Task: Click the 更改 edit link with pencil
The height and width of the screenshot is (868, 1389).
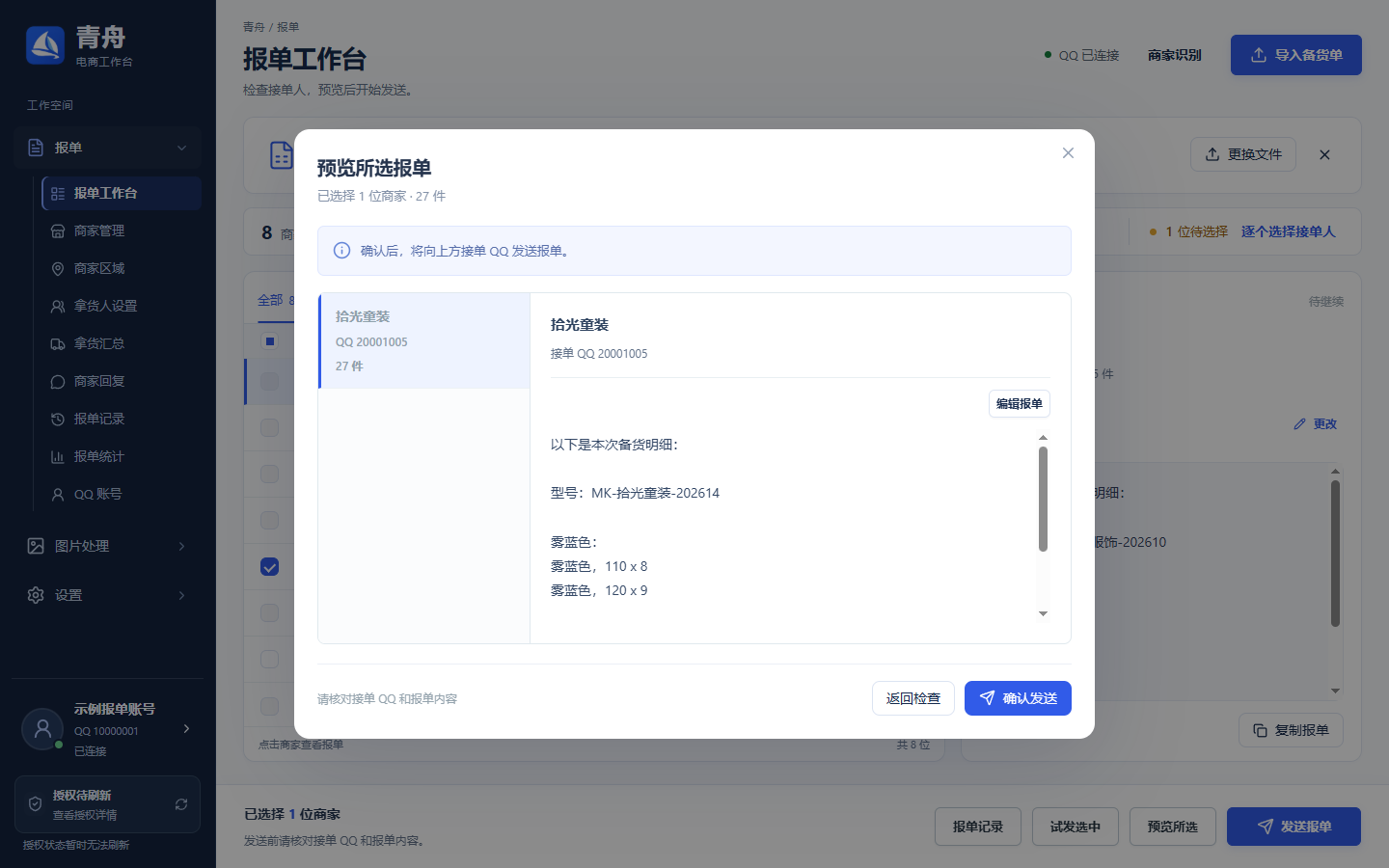Action: (x=1315, y=424)
